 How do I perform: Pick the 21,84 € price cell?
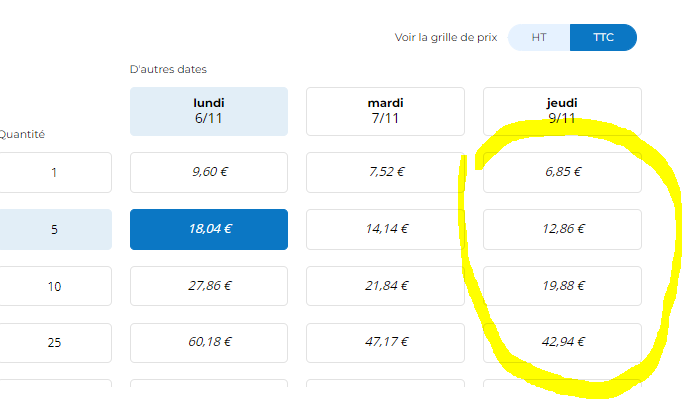(x=385, y=286)
